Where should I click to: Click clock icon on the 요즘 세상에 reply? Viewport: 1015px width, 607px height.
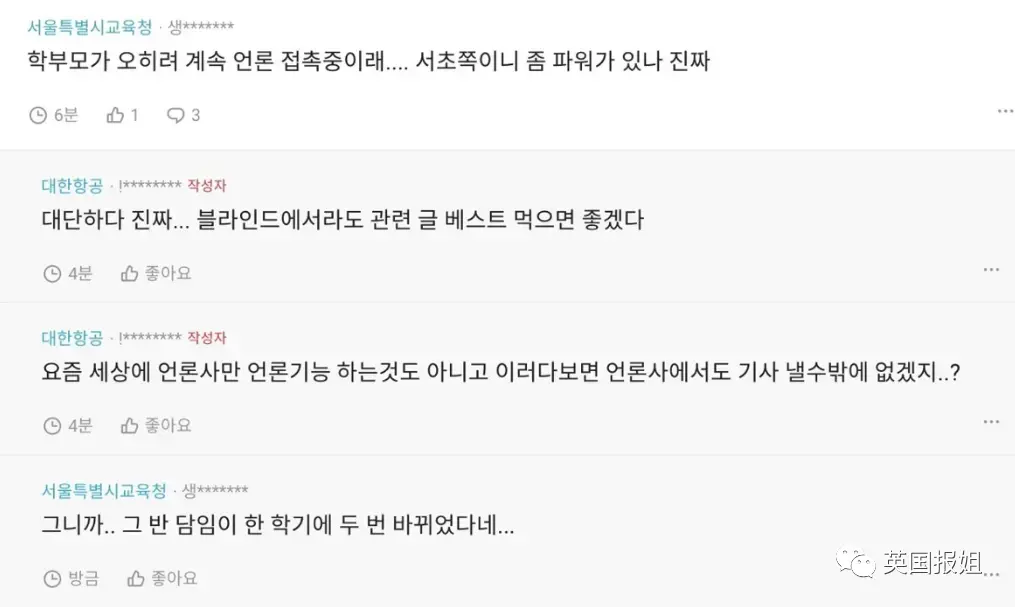click(52, 426)
